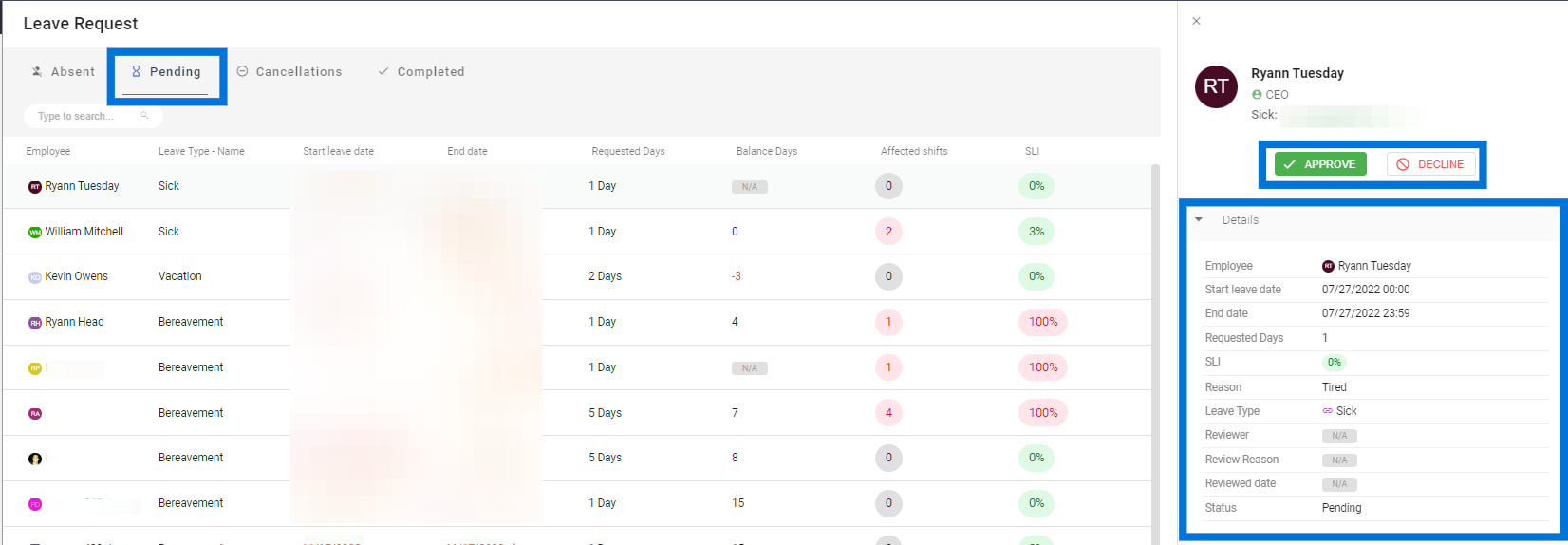Open the Absent tab

coord(64,72)
